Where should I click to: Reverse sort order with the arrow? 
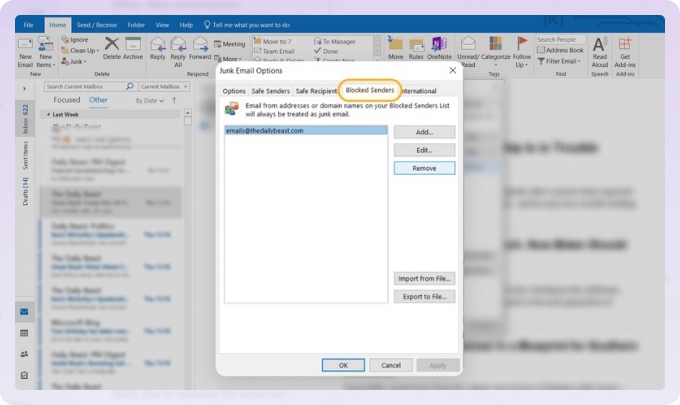click(x=174, y=101)
